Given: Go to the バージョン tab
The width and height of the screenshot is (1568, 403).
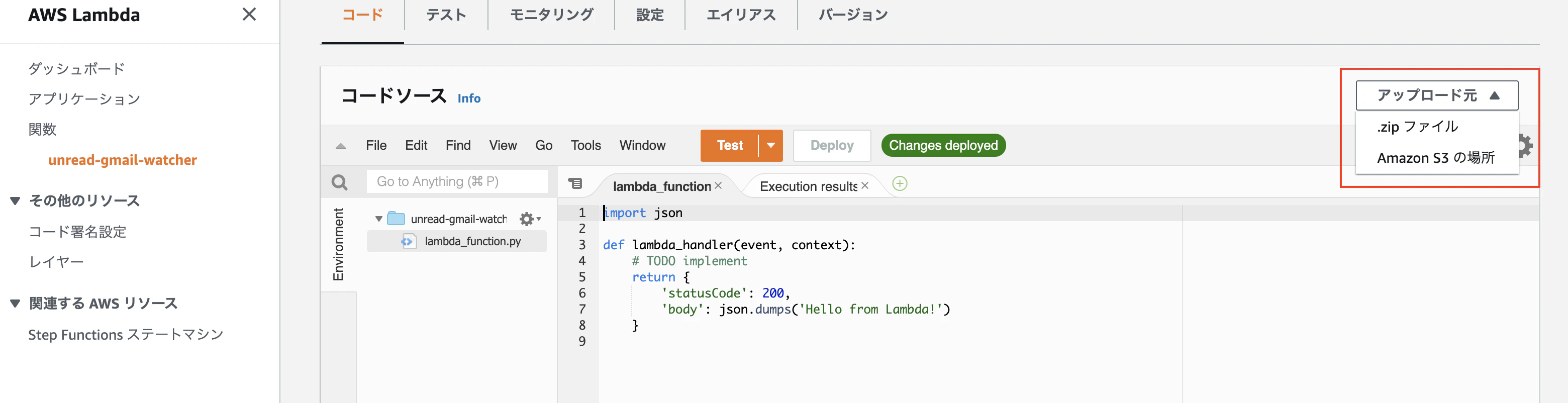Looking at the screenshot, I should coord(853,15).
